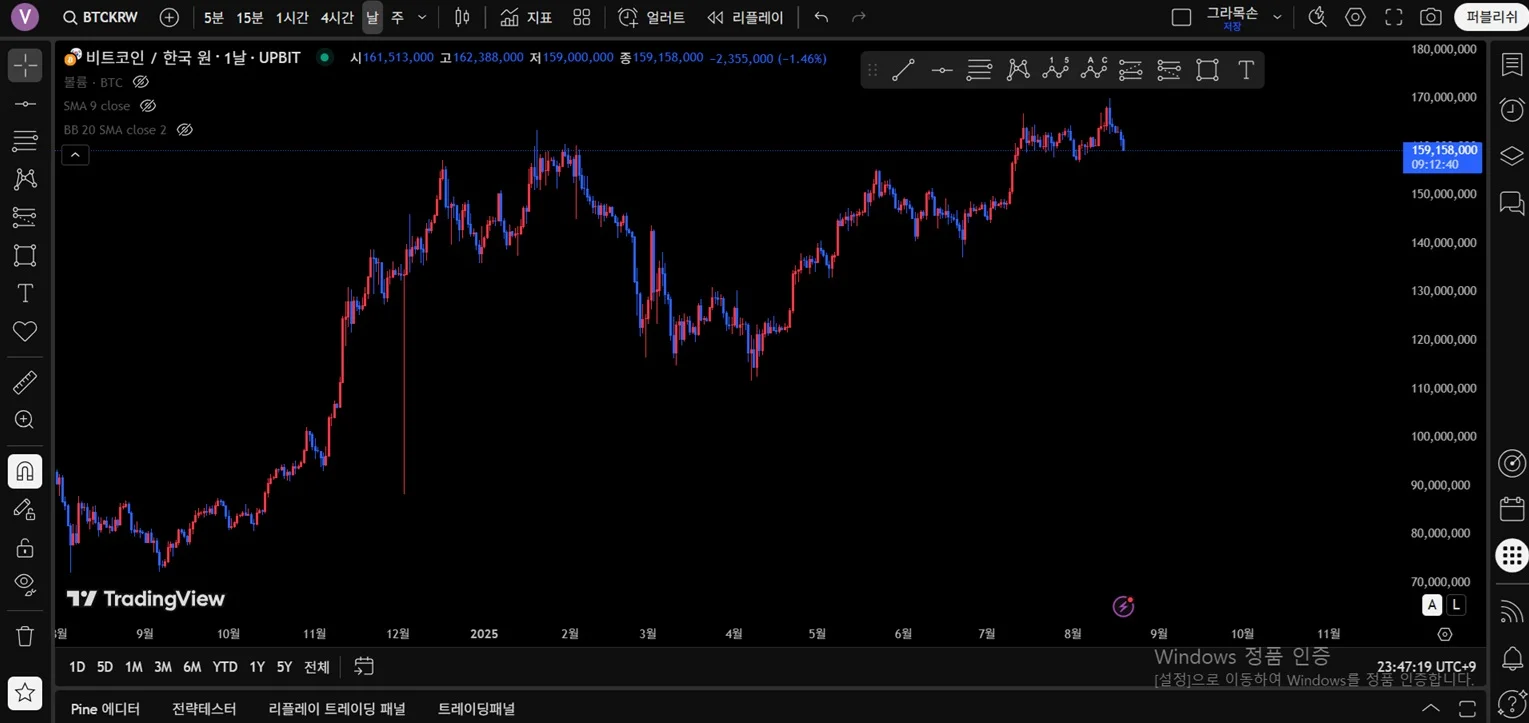Image resolution: width=1529 pixels, height=723 pixels.
Task: Switch to the 전략테스터 tab
Action: point(204,709)
